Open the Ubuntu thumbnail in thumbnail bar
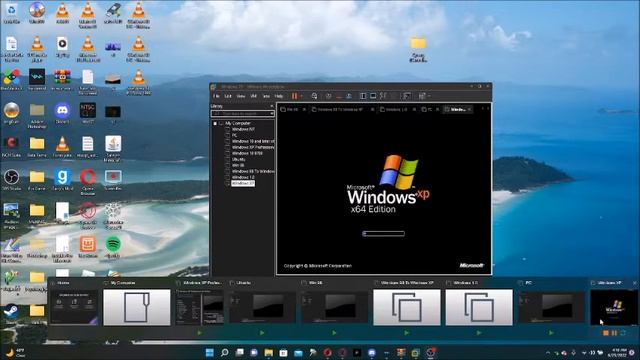Viewport: 640px width, 360px height. 262,307
